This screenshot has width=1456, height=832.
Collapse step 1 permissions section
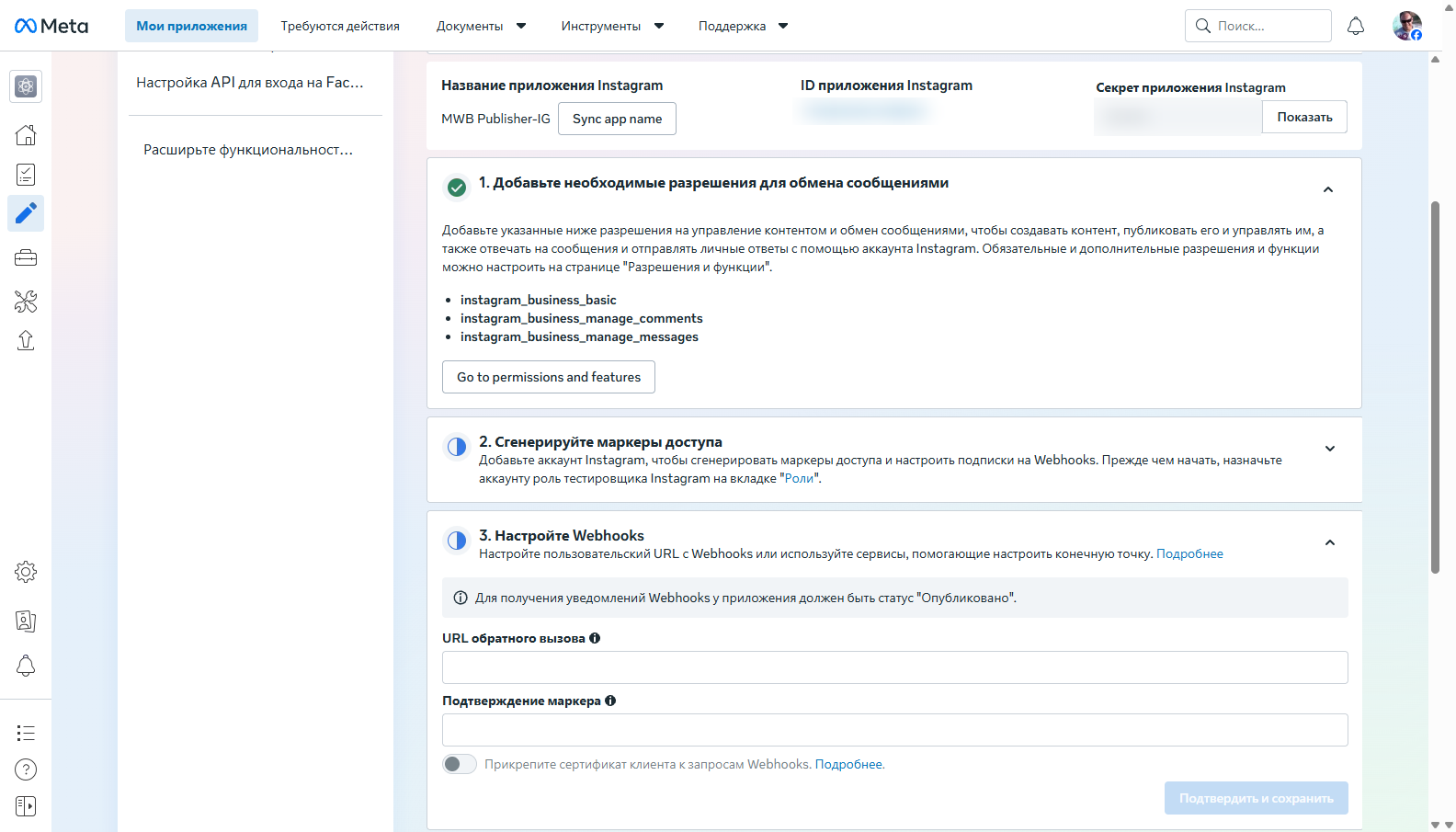[x=1328, y=189]
